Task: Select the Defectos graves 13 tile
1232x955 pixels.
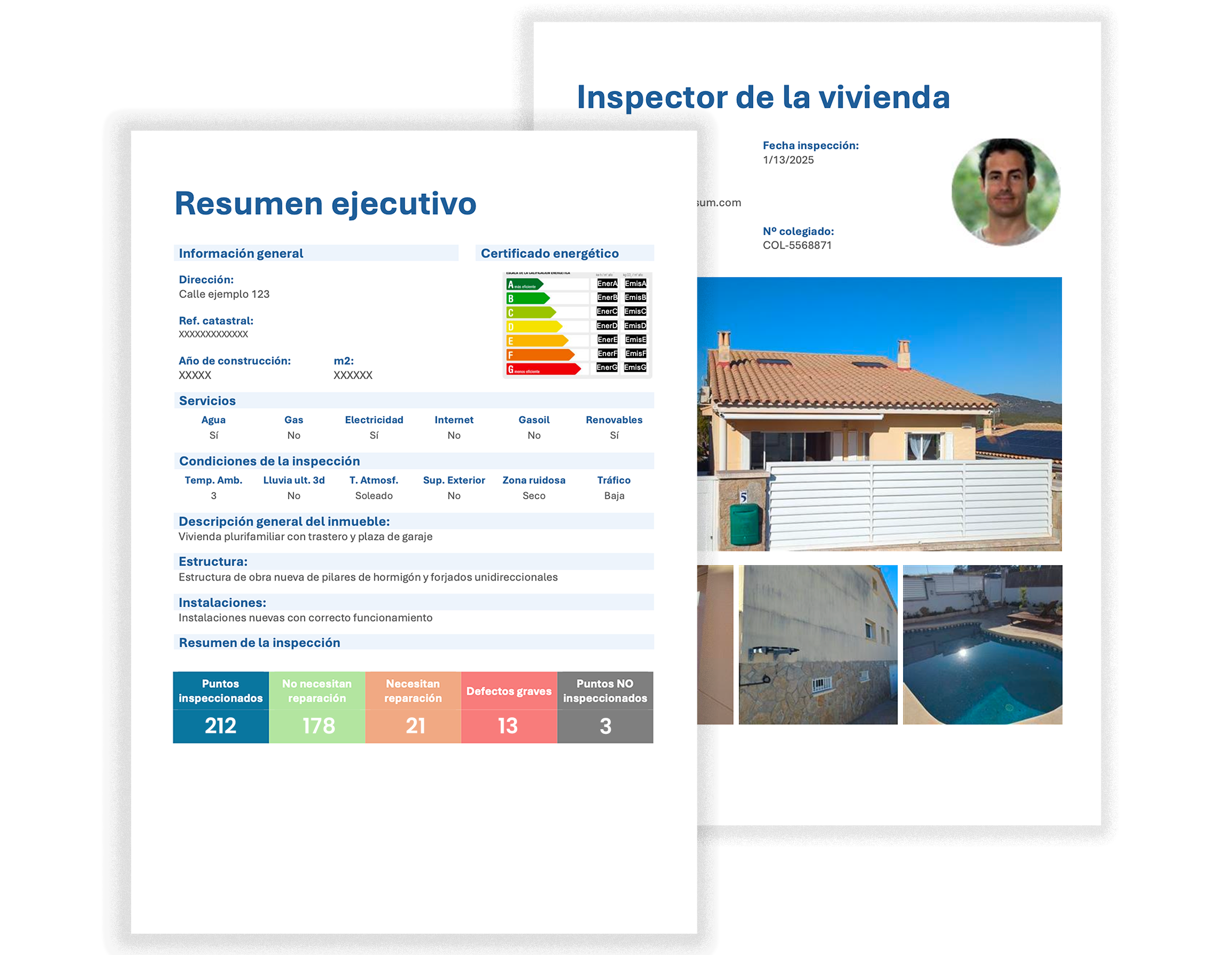Action: [509, 707]
